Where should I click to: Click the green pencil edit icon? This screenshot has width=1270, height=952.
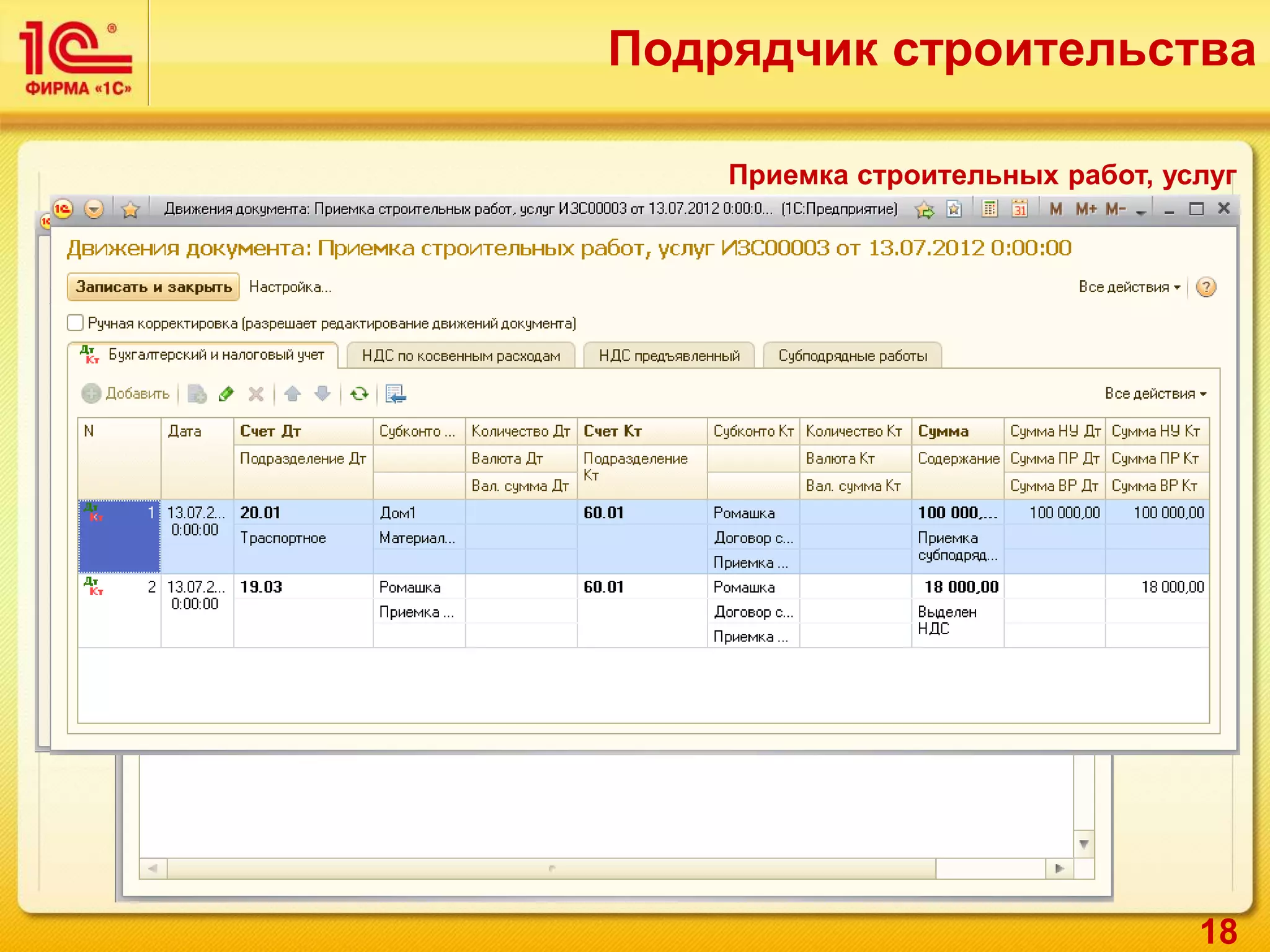pyautogui.click(x=226, y=394)
